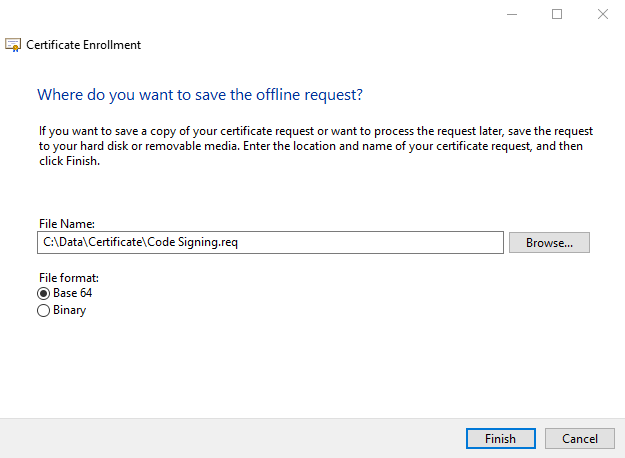
Task: Click the 'Binary' option label text
Action: point(69,310)
